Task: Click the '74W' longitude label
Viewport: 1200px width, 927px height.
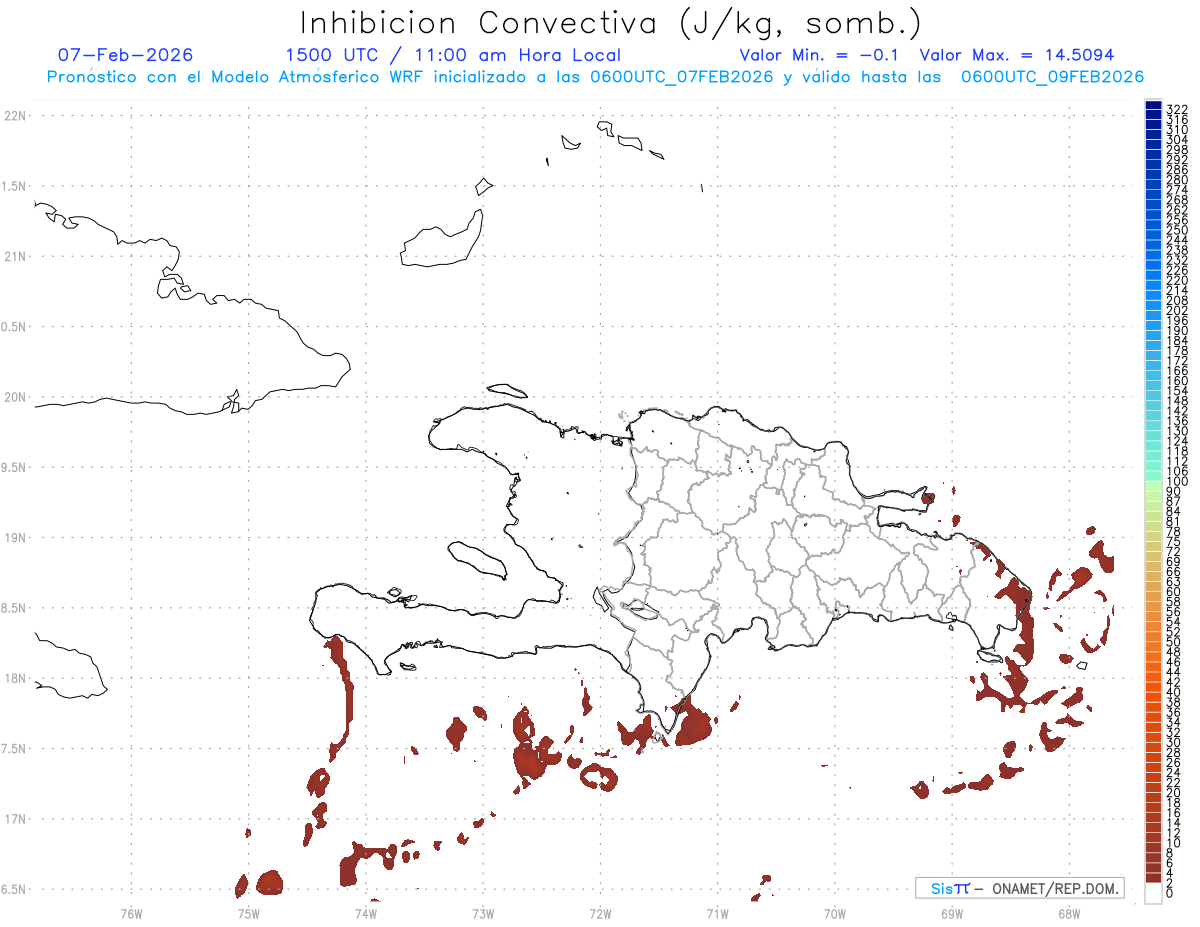Action: pyautogui.click(x=366, y=912)
